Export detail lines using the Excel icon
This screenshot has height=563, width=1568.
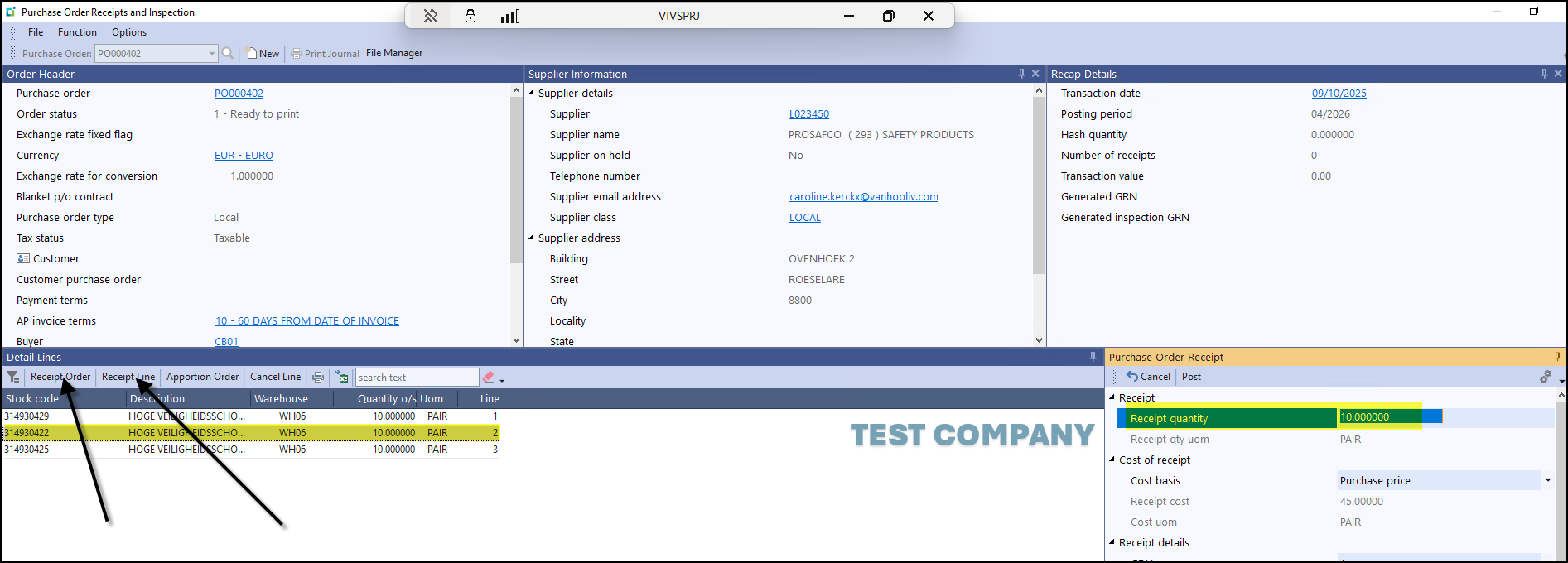tap(342, 377)
